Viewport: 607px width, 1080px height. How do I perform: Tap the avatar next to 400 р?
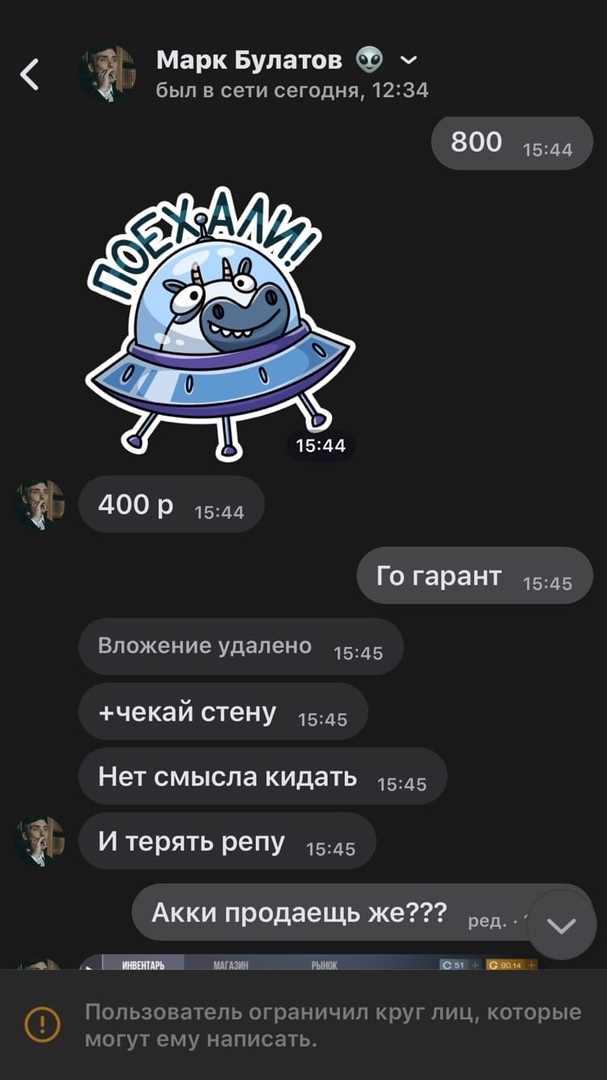coord(40,505)
